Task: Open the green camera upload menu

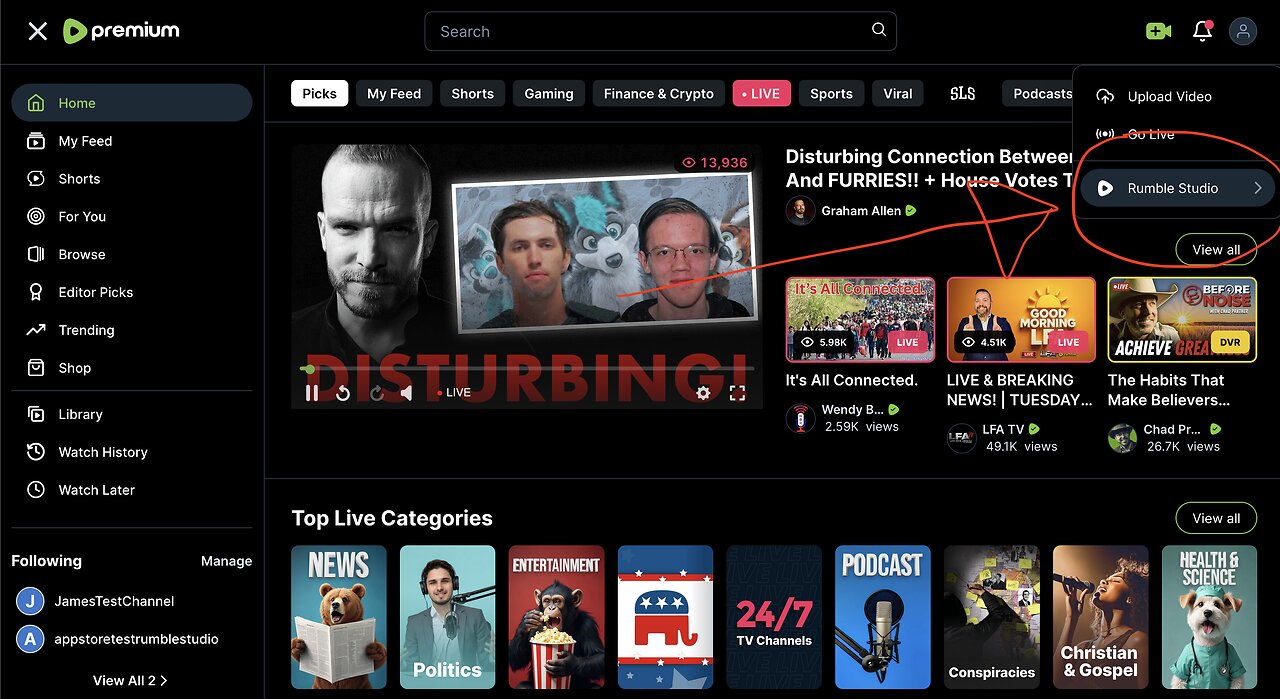Action: pos(1158,31)
